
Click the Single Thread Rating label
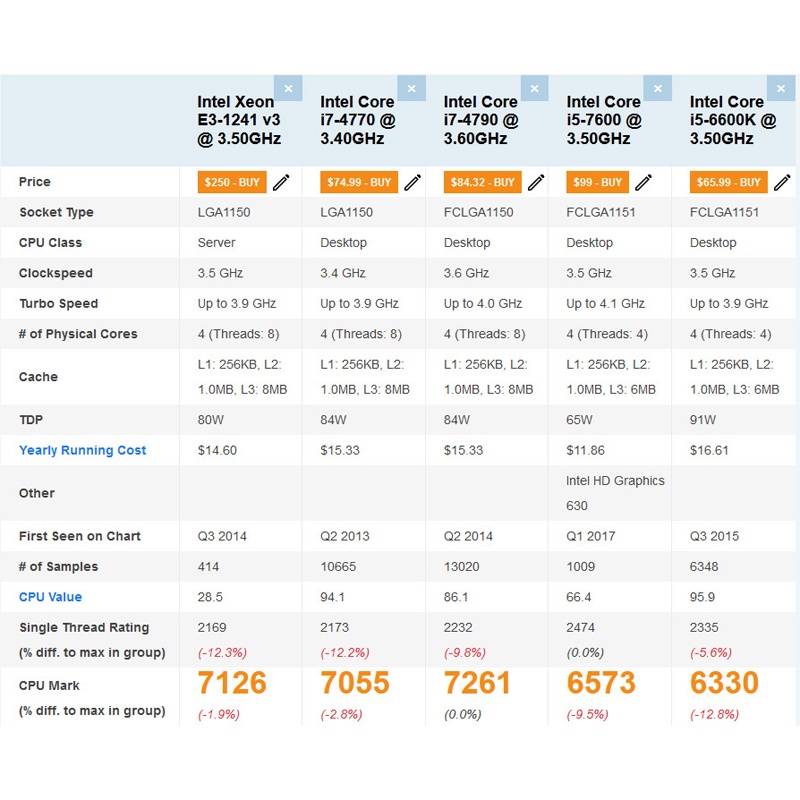(x=84, y=628)
